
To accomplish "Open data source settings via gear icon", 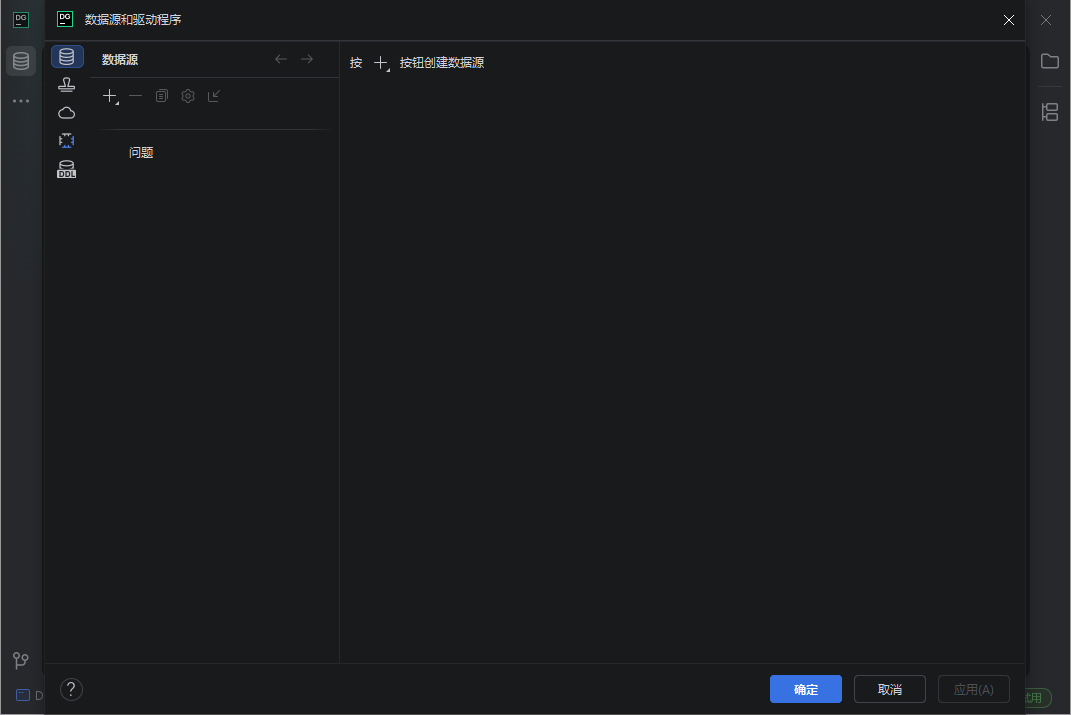I will pyautogui.click(x=187, y=95).
